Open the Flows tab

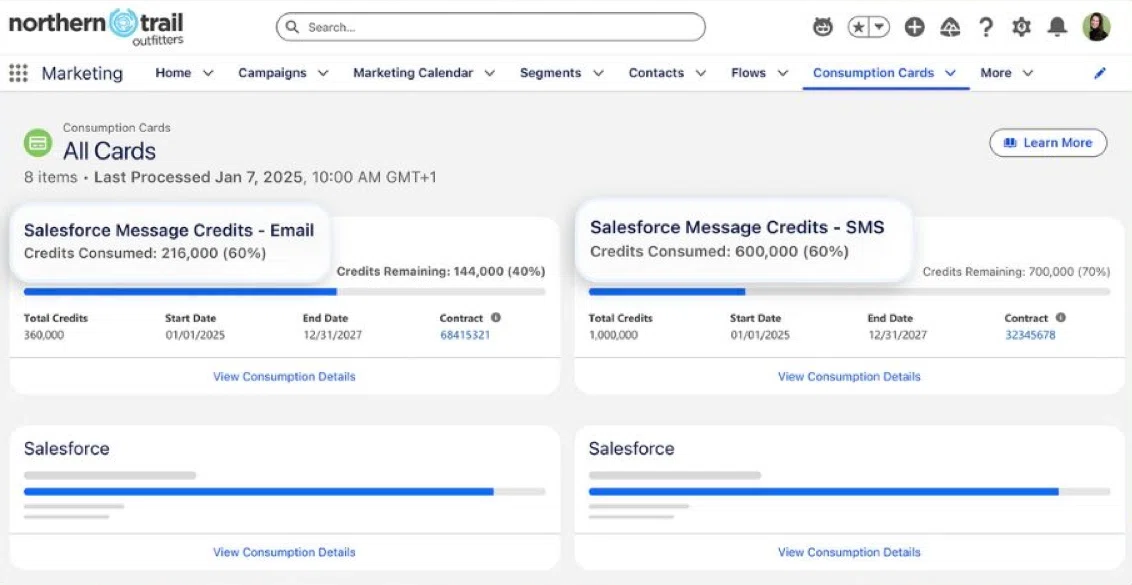749,73
